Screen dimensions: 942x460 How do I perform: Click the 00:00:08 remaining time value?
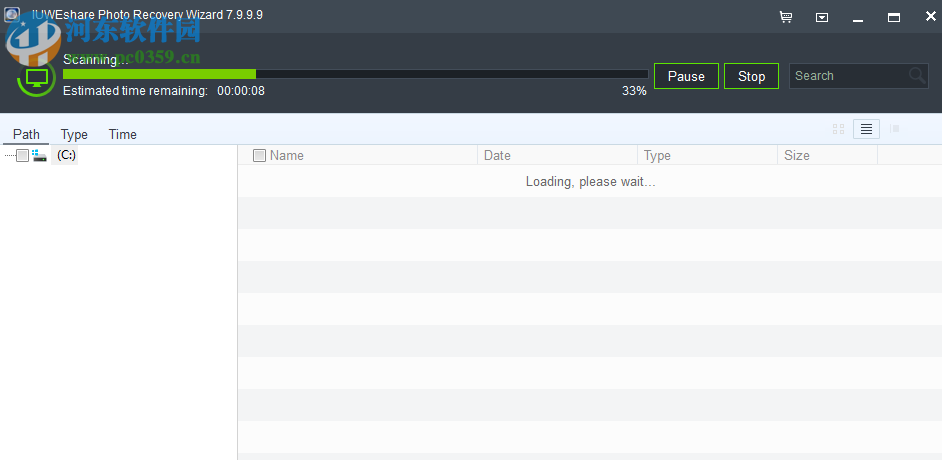tap(241, 91)
